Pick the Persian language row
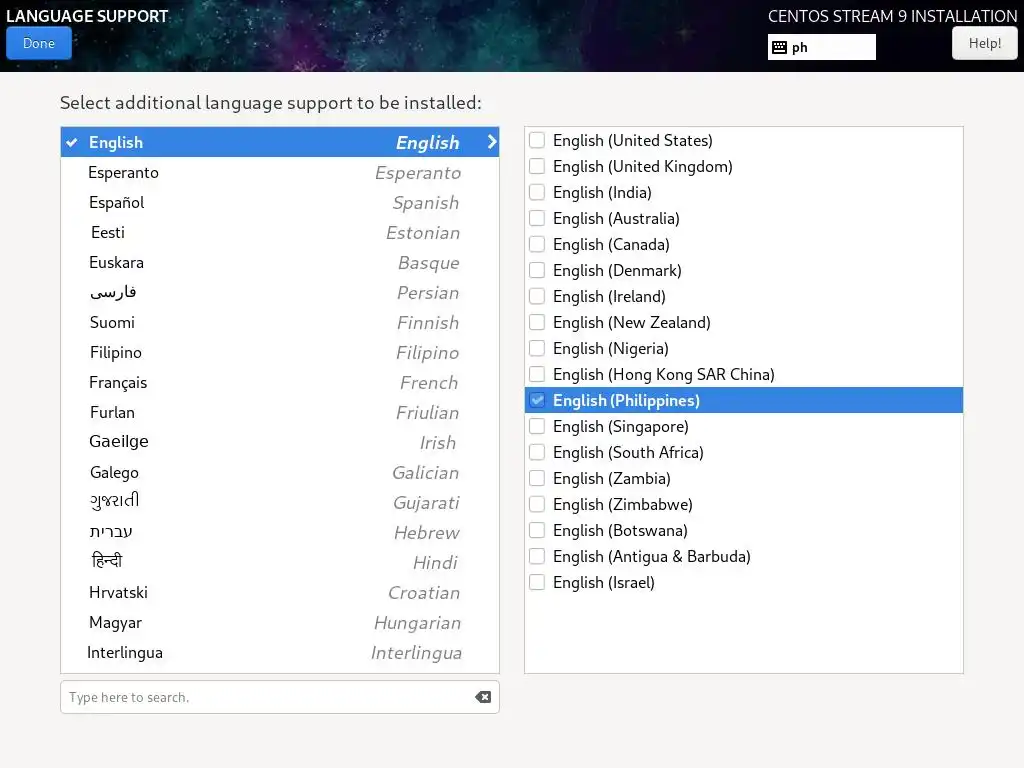 coord(280,293)
